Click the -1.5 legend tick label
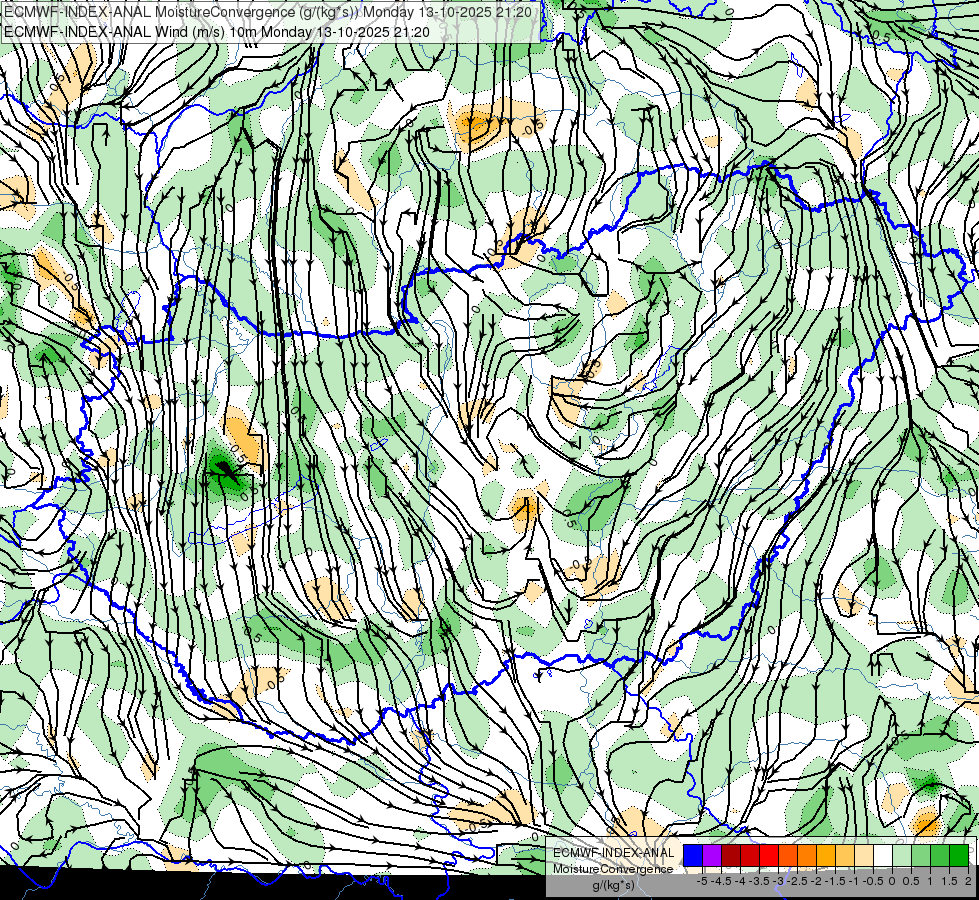 click(835, 881)
